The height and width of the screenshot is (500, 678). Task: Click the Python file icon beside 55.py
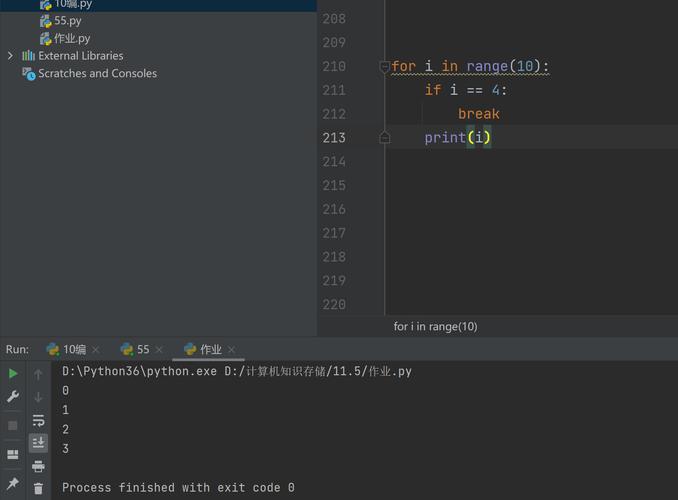(45, 21)
